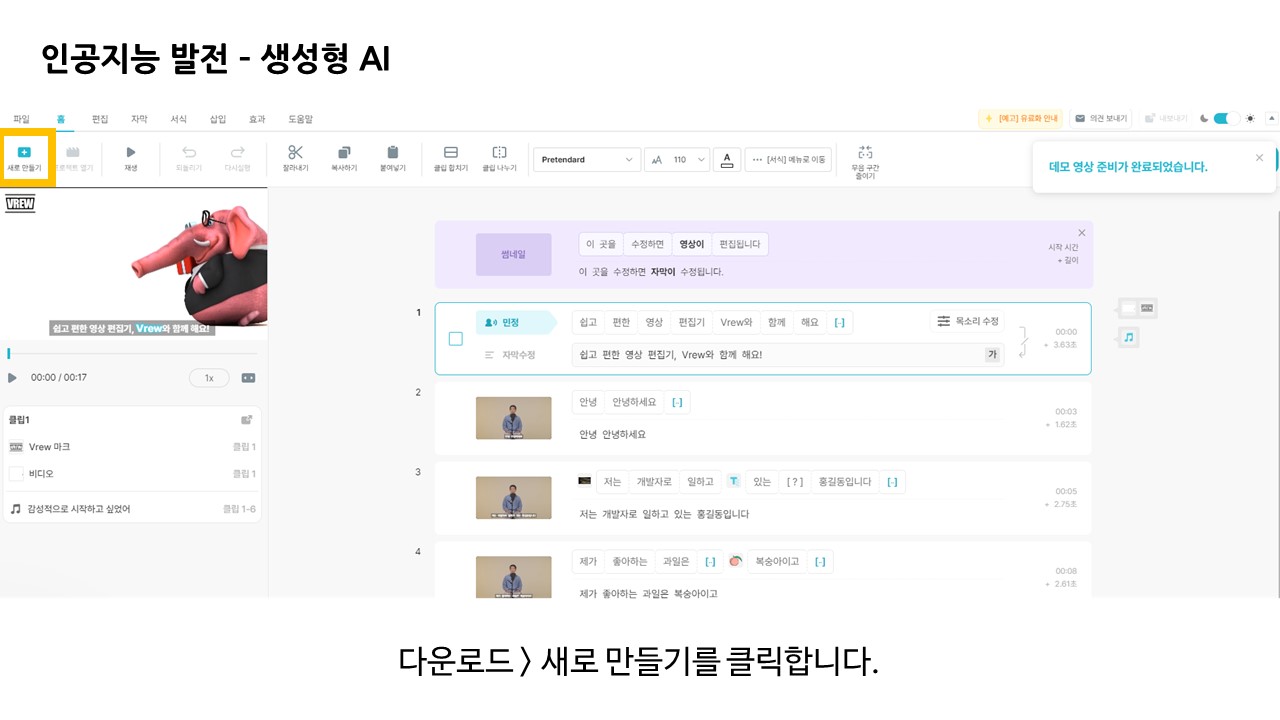Click the word 편집기 in clip 1
The height and width of the screenshot is (720, 1280).
click(691, 322)
